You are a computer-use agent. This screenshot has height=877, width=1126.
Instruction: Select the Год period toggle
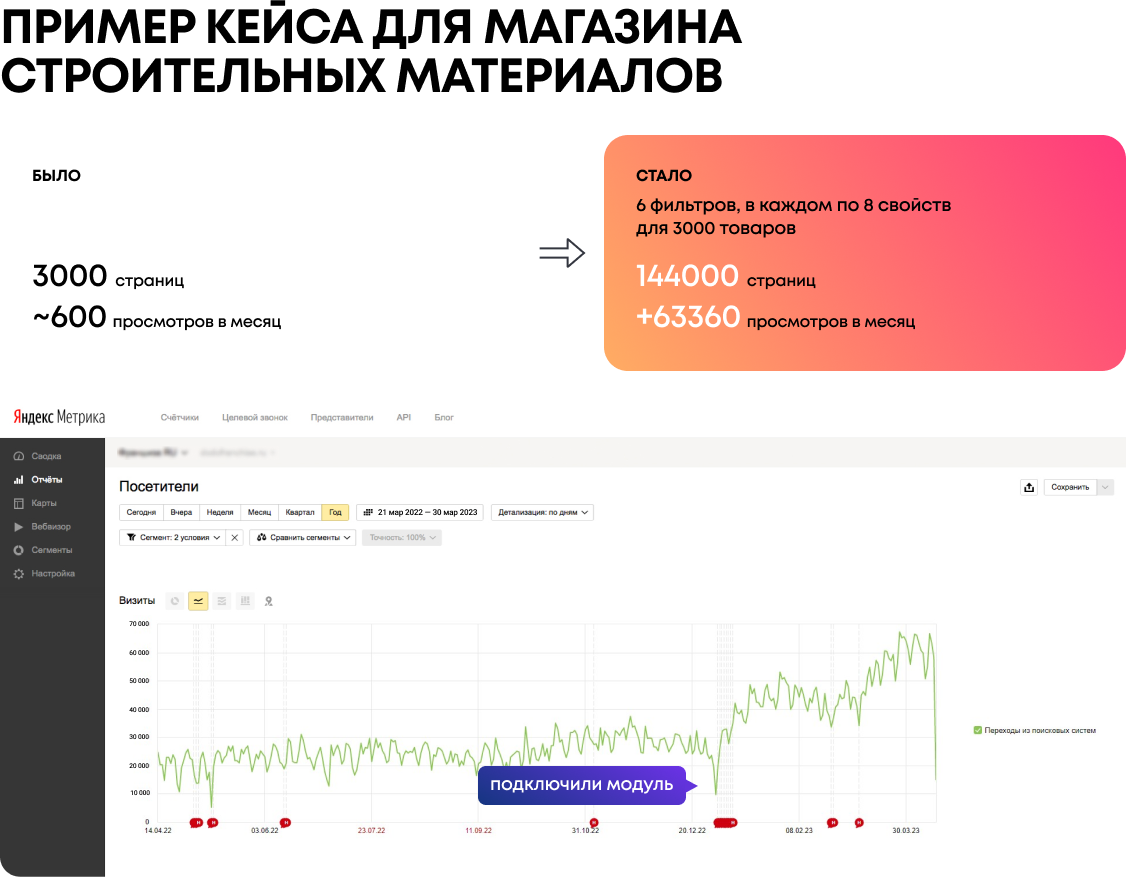coord(335,511)
